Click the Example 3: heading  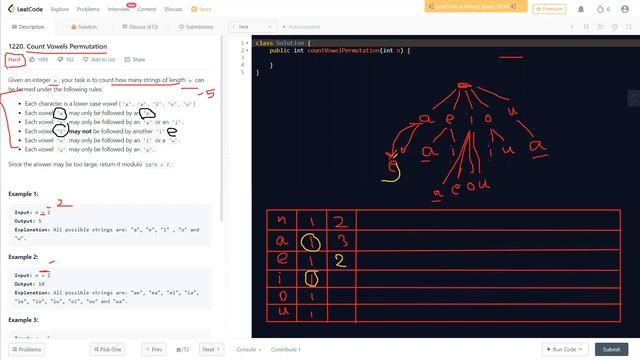point(23,320)
